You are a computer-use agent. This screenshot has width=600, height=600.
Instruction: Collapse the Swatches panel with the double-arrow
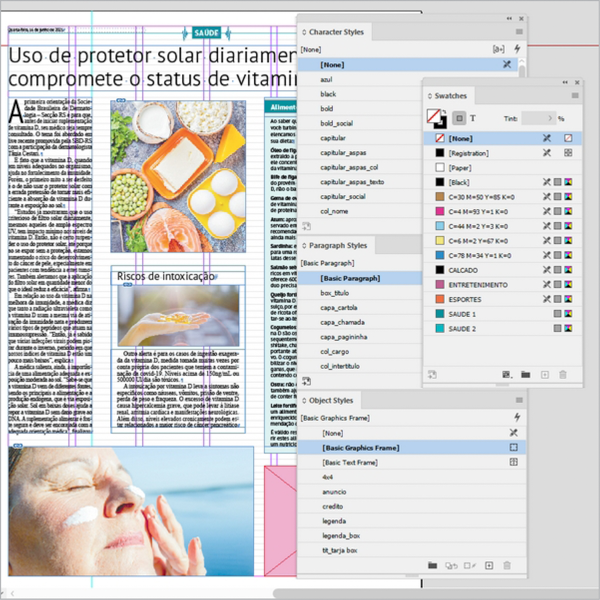(x=565, y=82)
